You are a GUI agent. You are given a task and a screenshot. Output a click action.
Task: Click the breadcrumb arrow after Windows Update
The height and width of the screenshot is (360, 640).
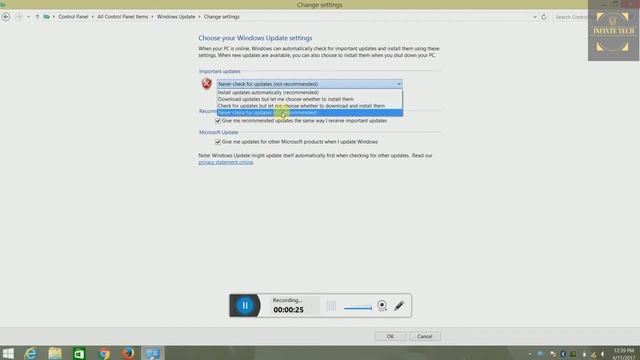(200, 17)
